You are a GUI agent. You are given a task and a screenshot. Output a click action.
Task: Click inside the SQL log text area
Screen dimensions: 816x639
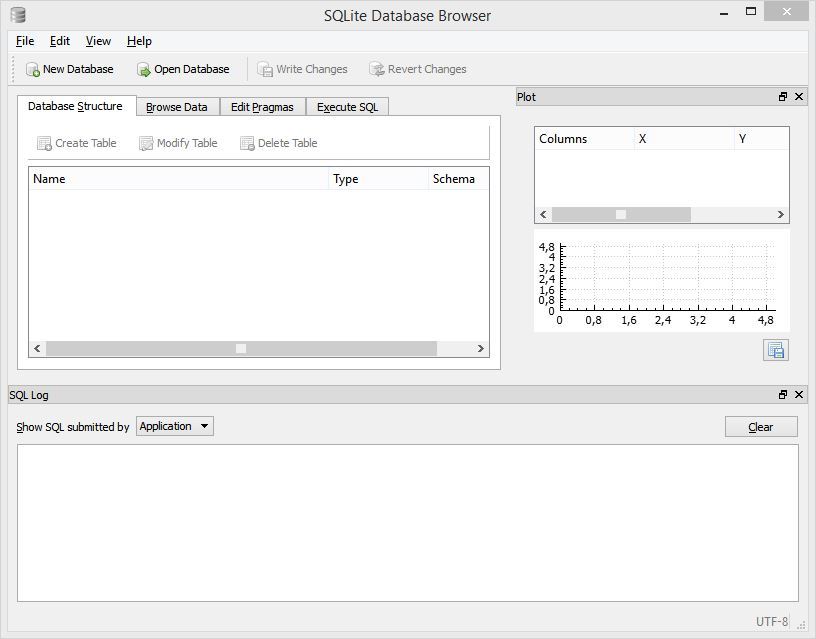coord(408,523)
